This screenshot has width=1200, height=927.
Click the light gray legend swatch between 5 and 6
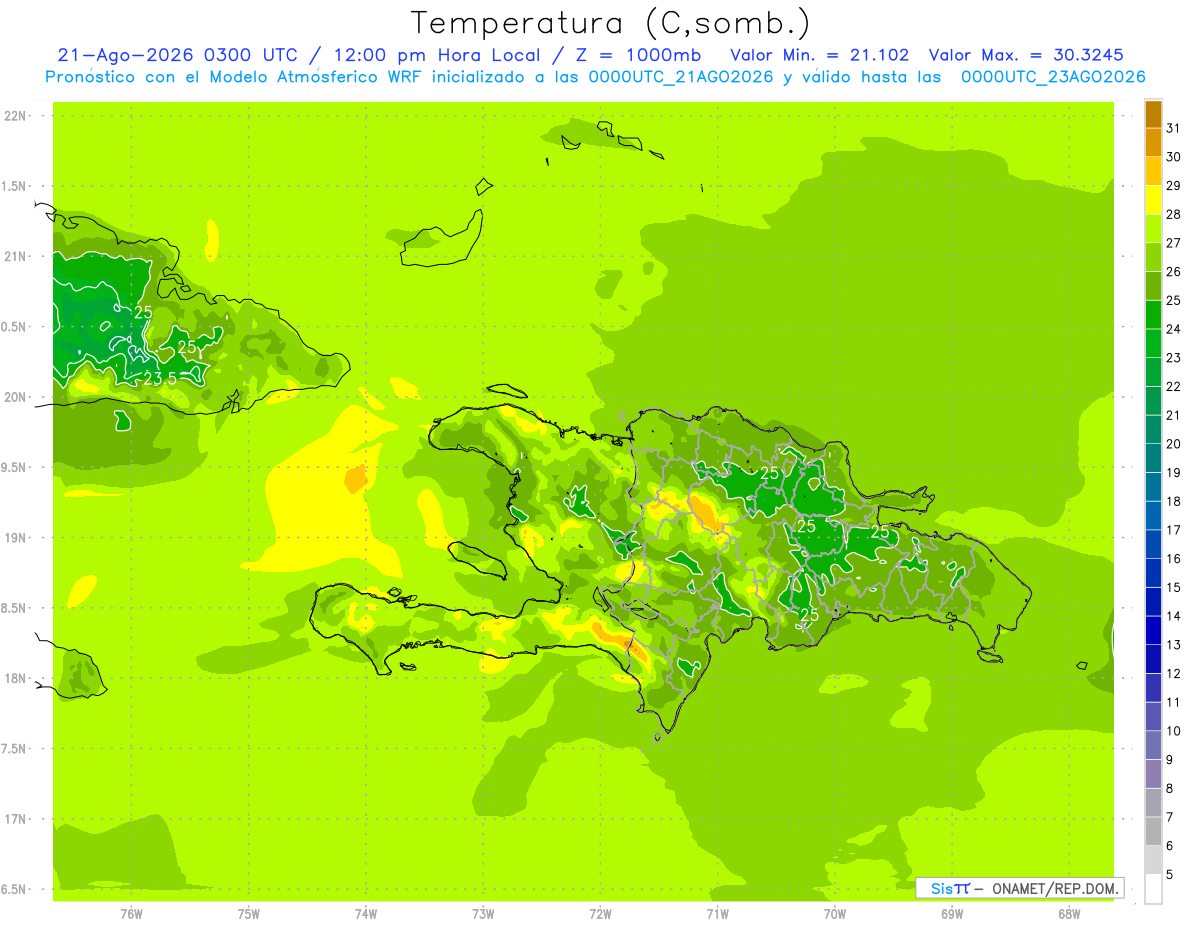(1153, 860)
